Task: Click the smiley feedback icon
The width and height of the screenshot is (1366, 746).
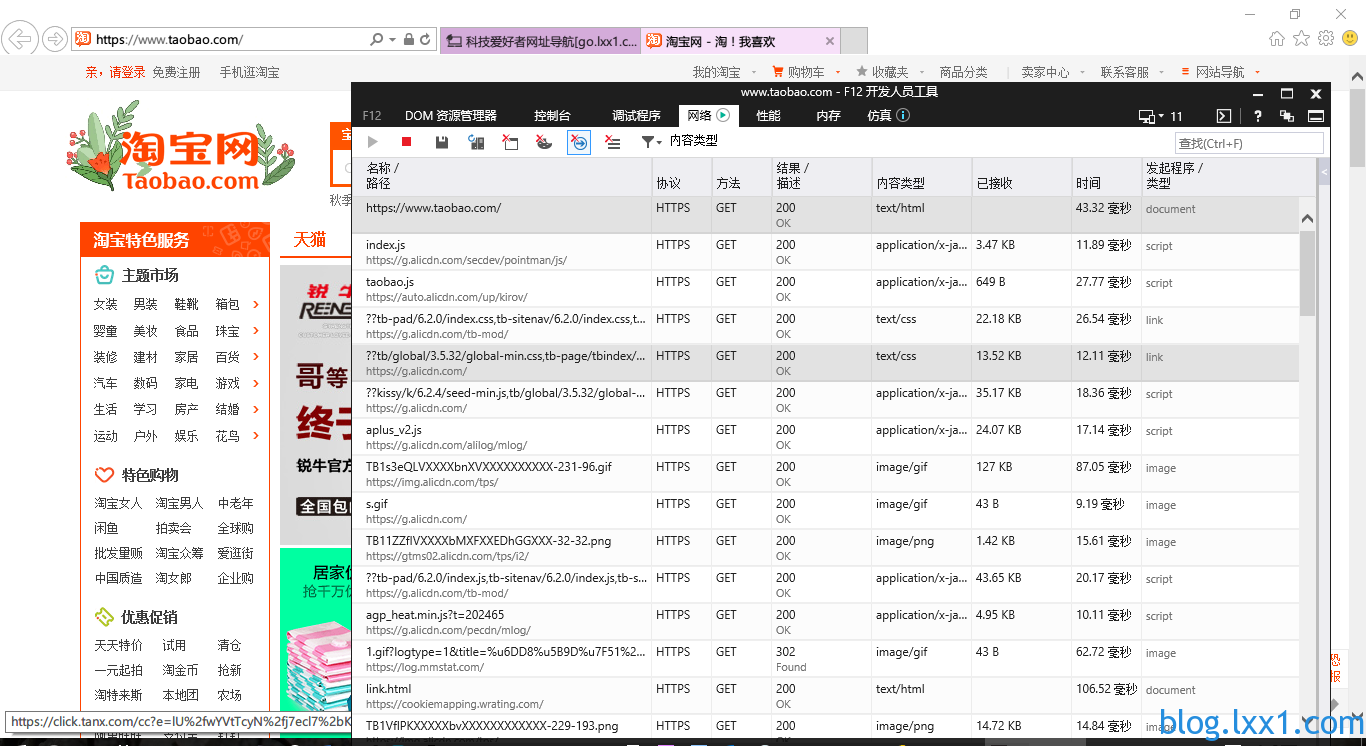Action: (1350, 39)
